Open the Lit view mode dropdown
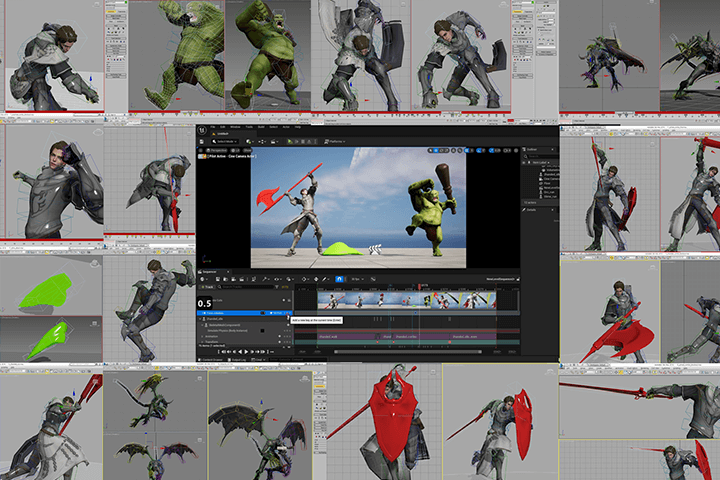The width and height of the screenshot is (720, 480). click(x=235, y=150)
